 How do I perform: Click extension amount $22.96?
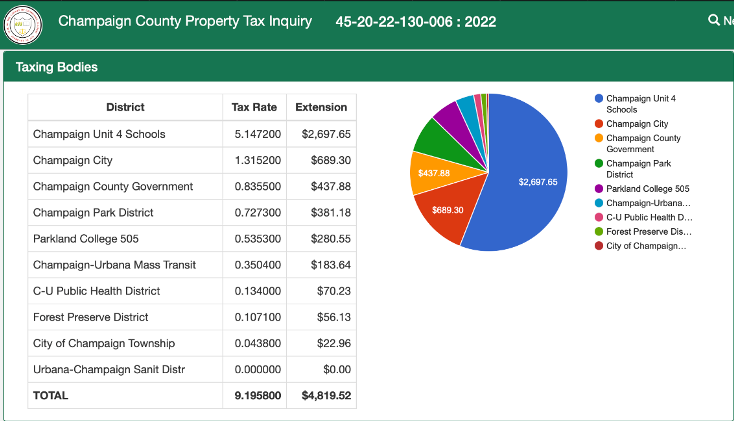(334, 343)
